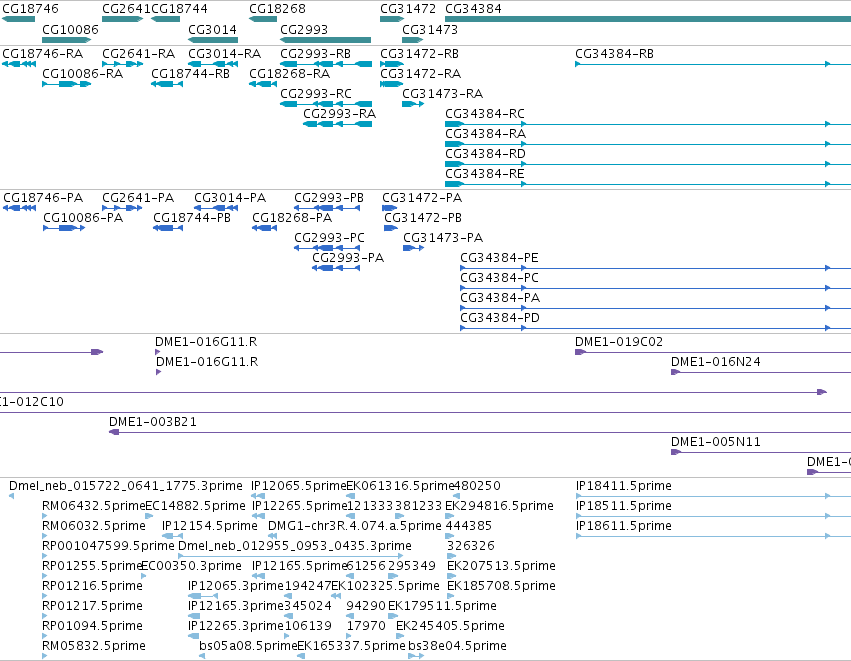Click EST label IP18411.5prime
This screenshot has height=661, width=851.
click(x=624, y=487)
